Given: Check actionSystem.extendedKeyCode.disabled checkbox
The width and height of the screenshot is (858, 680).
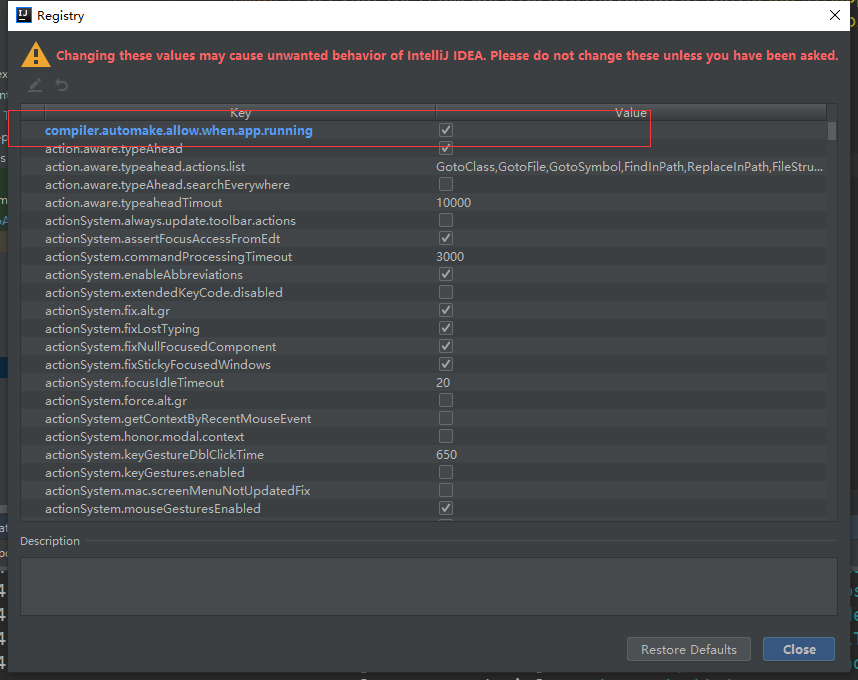Looking at the screenshot, I should [x=446, y=293].
